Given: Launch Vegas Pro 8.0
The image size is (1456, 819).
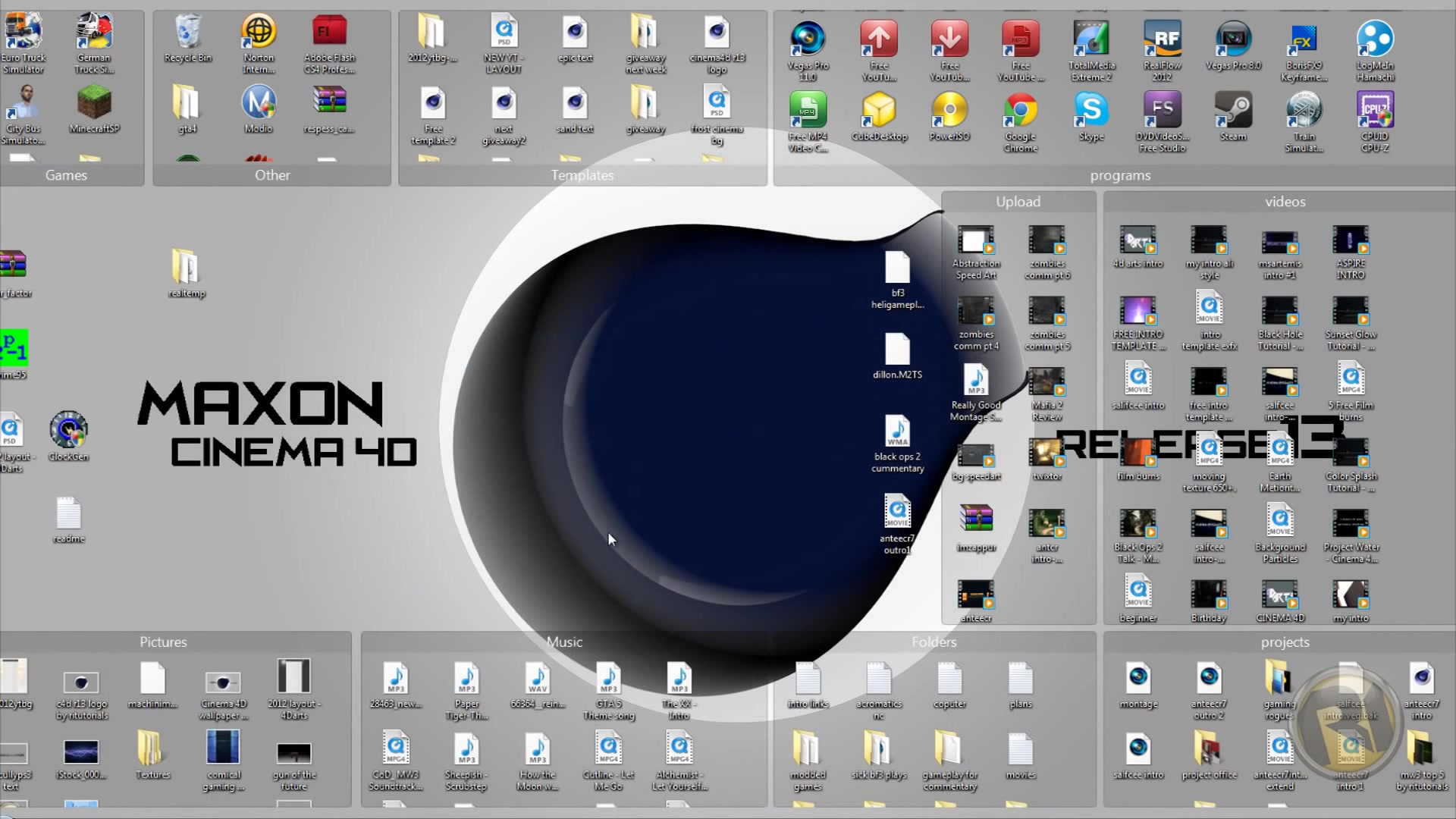Looking at the screenshot, I should tap(1233, 45).
